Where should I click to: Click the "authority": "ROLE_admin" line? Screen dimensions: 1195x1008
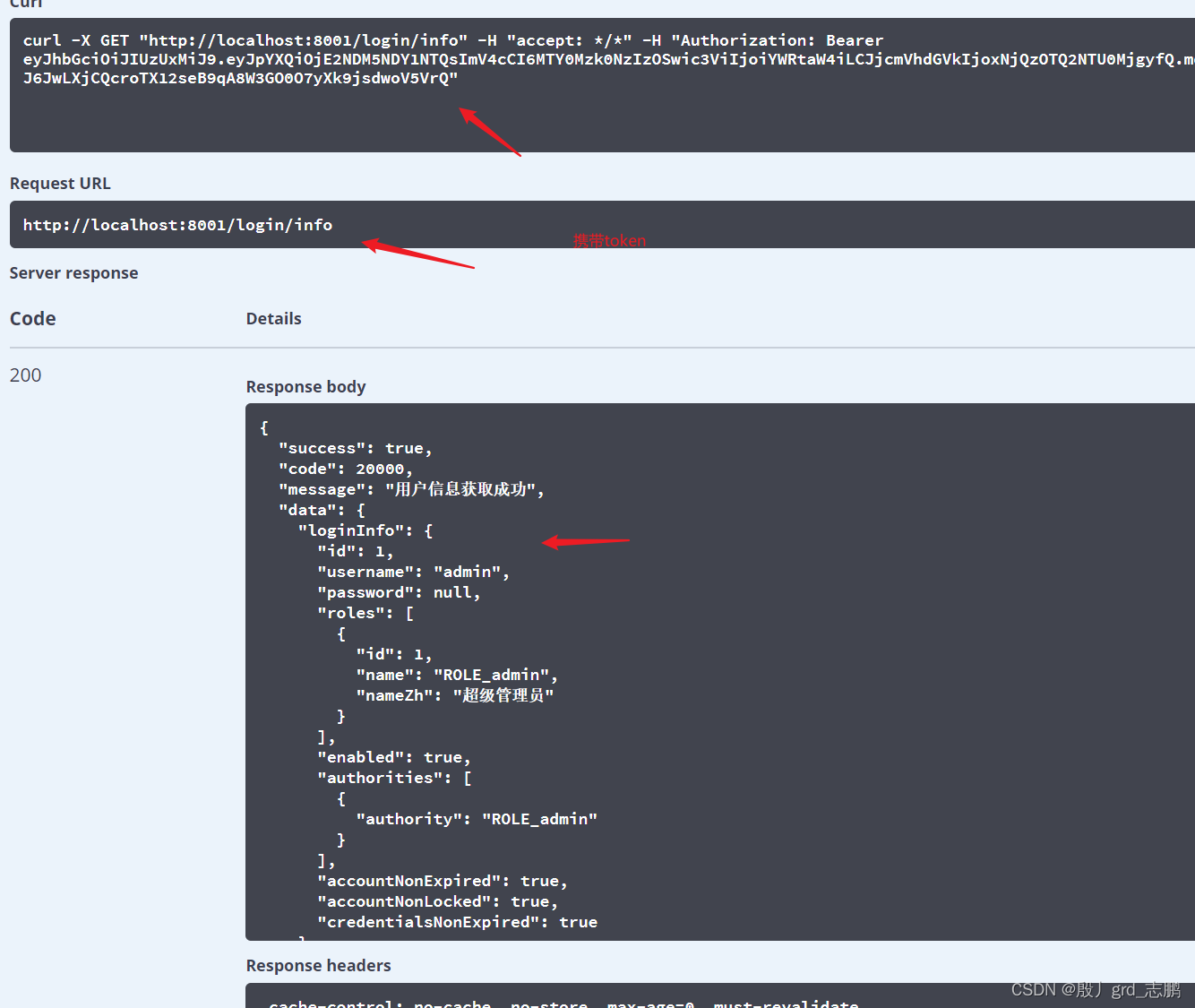(477, 819)
